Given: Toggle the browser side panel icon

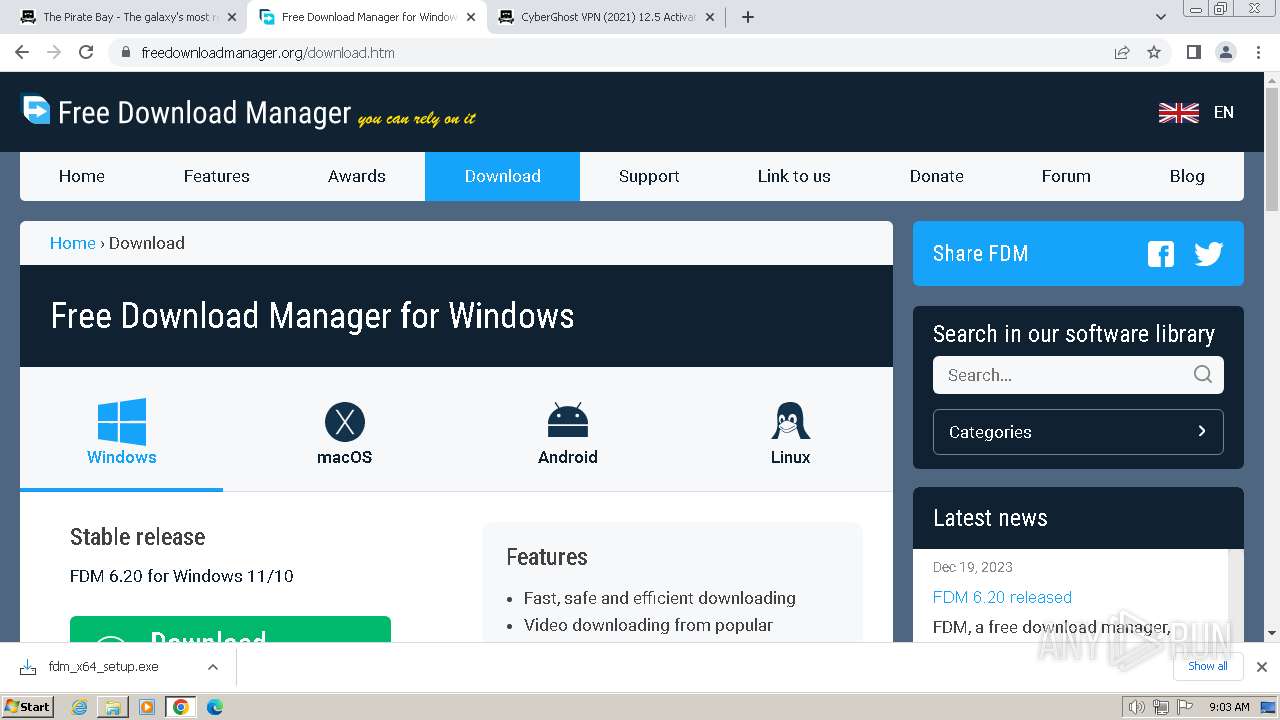Looking at the screenshot, I should click(1193, 52).
